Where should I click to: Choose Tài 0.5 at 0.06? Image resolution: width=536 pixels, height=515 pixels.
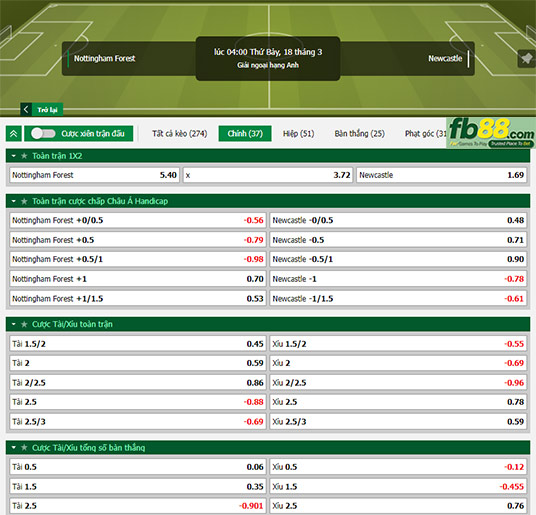pyautogui.click(x=138, y=467)
